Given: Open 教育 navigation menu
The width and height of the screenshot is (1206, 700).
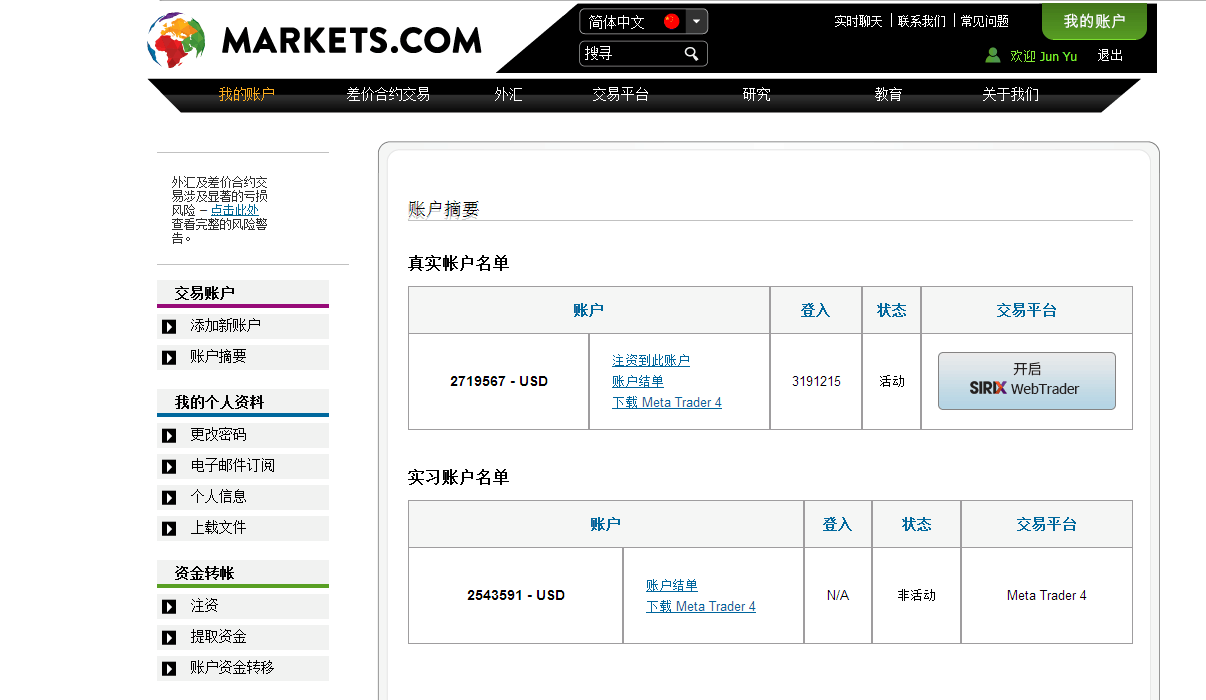Looking at the screenshot, I should point(888,95).
